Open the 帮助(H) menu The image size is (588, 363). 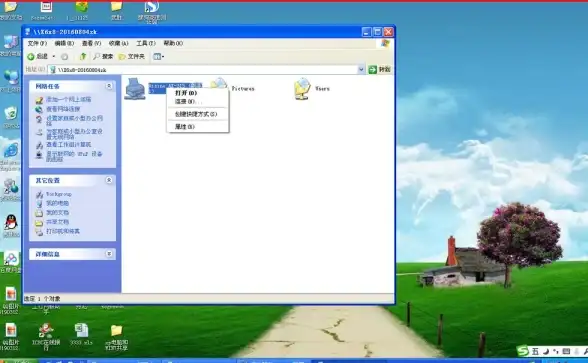173,44
